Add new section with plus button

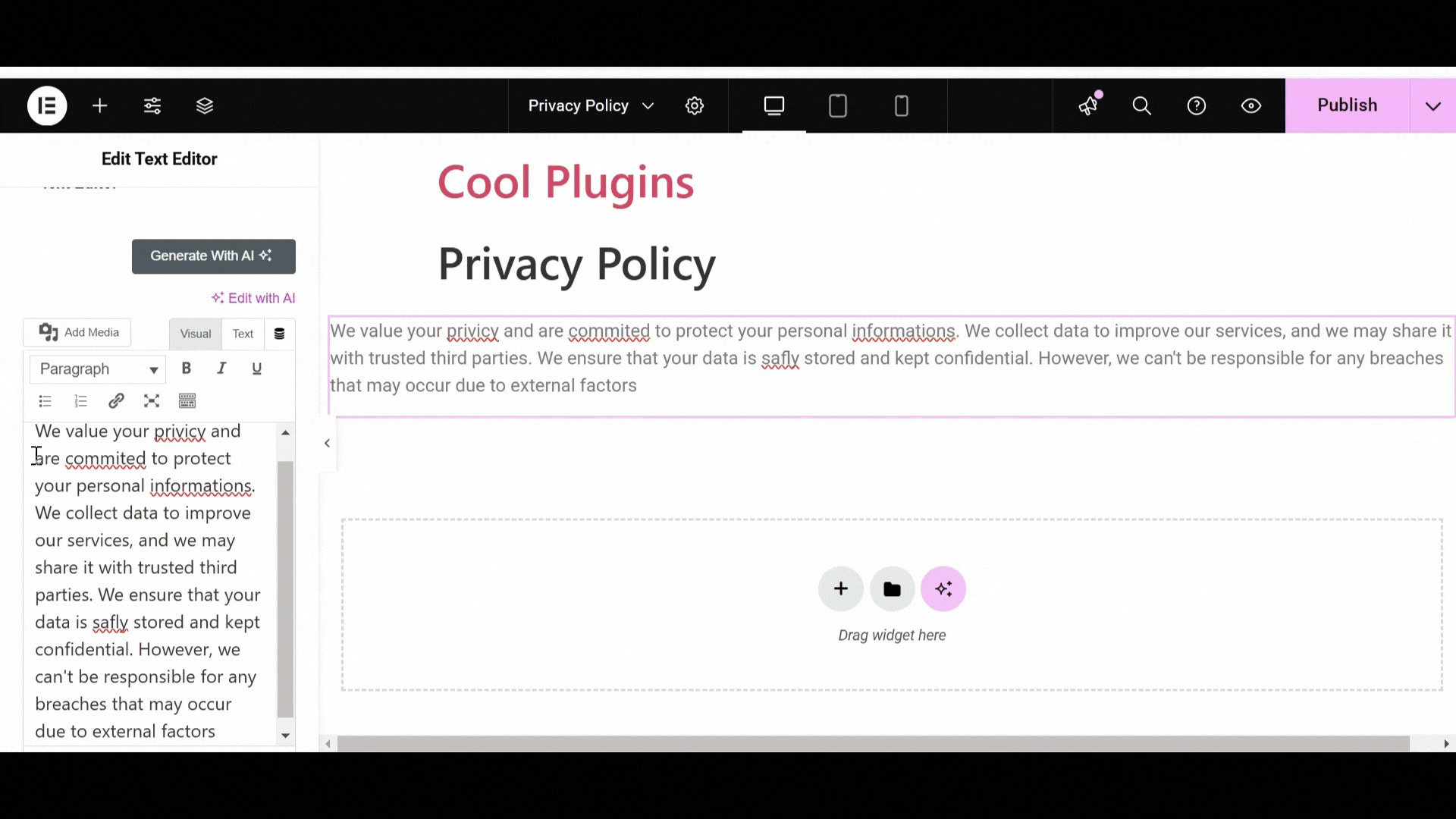(x=841, y=588)
